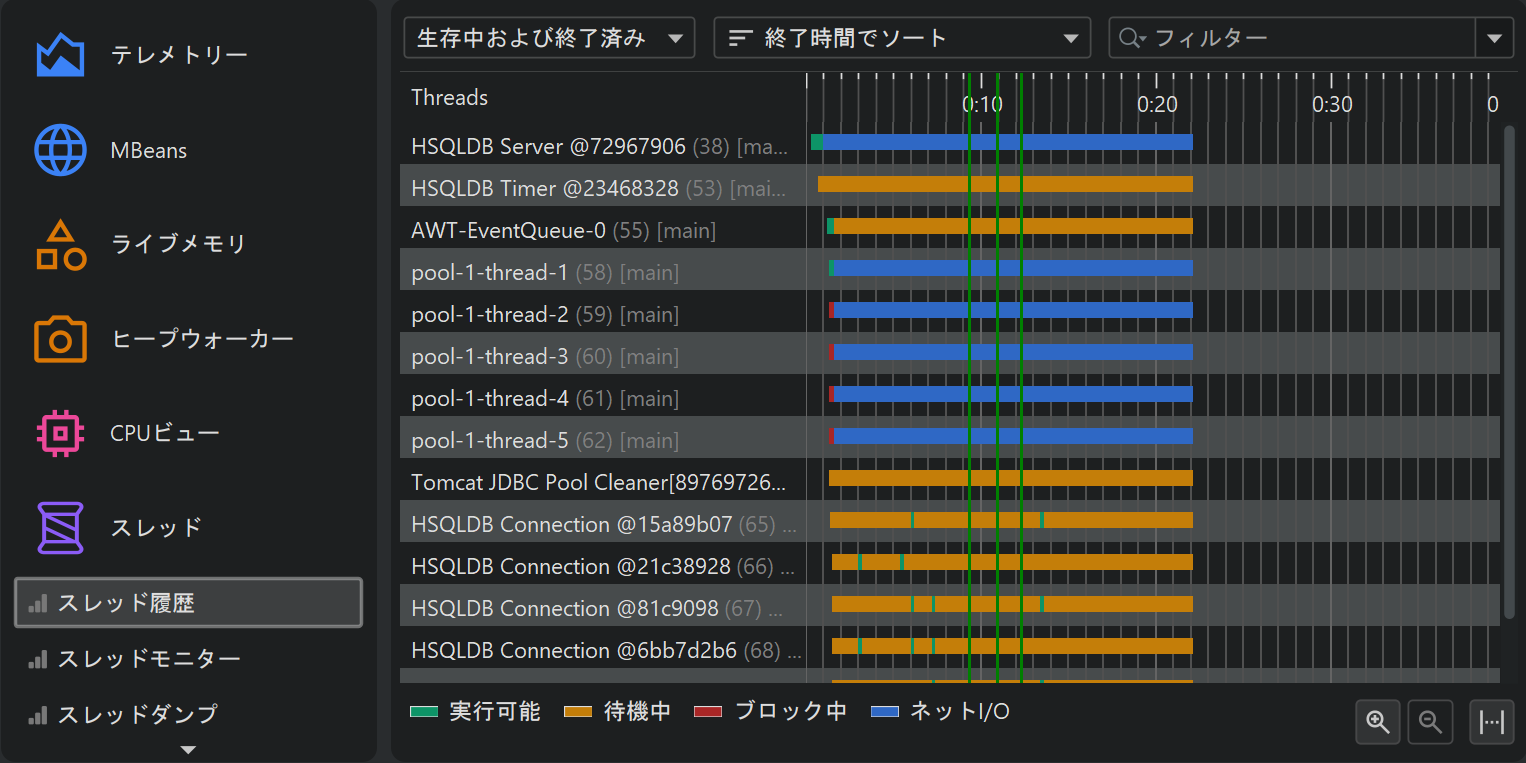Zoom in on the thread timeline

[1378, 722]
